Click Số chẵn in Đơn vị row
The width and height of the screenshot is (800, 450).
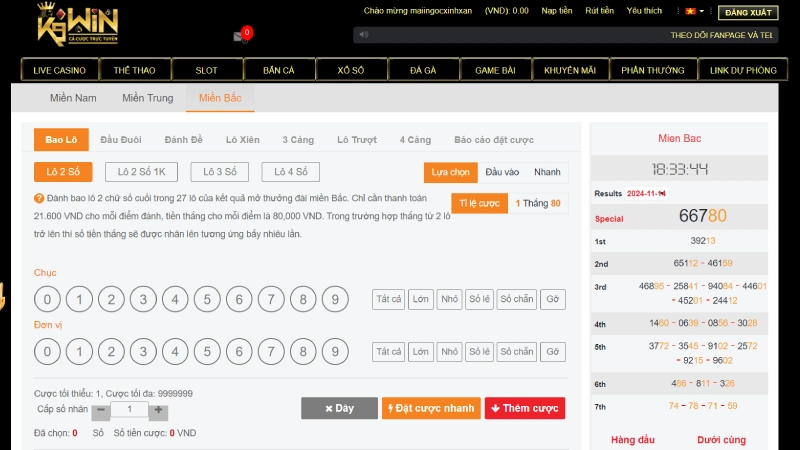[x=517, y=352]
